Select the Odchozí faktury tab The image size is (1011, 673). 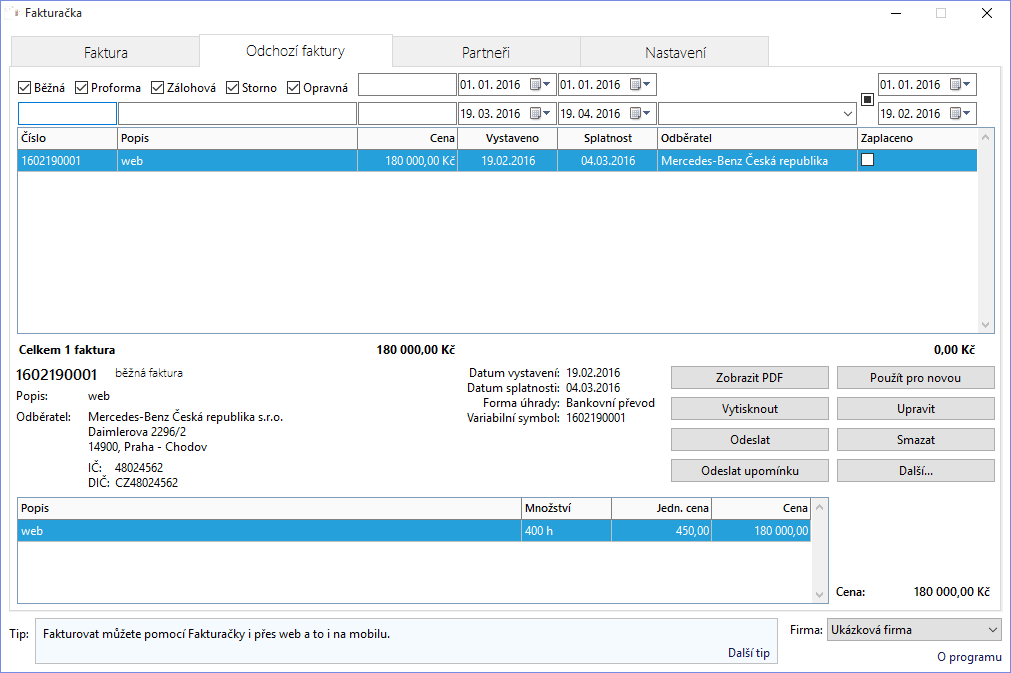click(x=296, y=51)
